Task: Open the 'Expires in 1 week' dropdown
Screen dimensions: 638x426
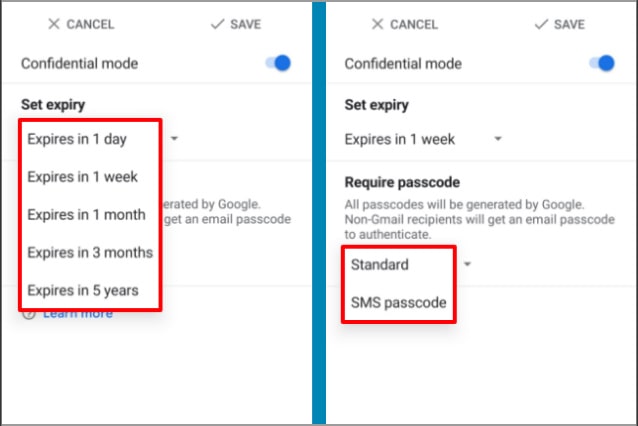Action: click(x=423, y=139)
